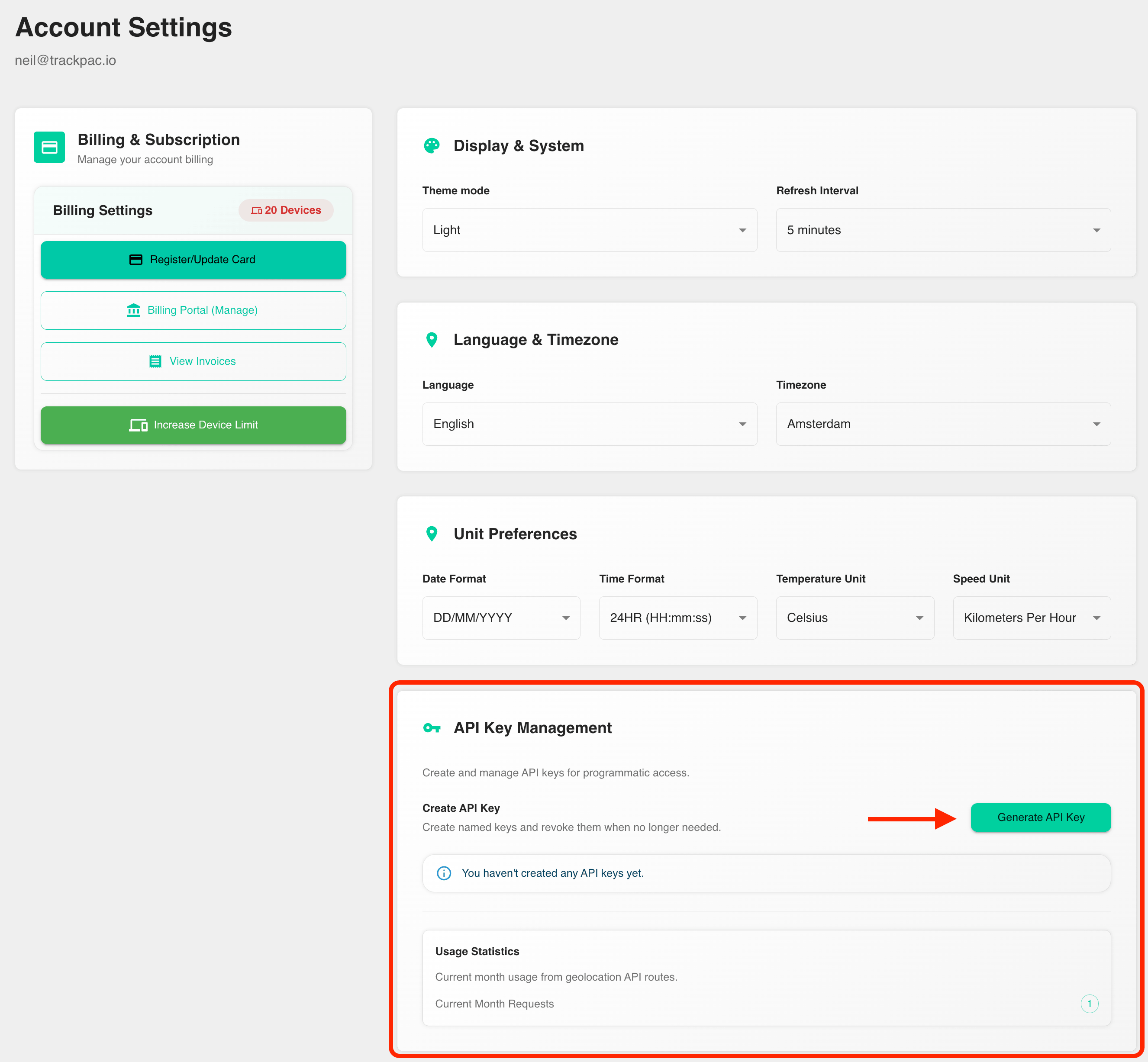Click the Increase Device Limit button
Image resolution: width=1148 pixels, height=1062 pixels.
pyautogui.click(x=193, y=425)
